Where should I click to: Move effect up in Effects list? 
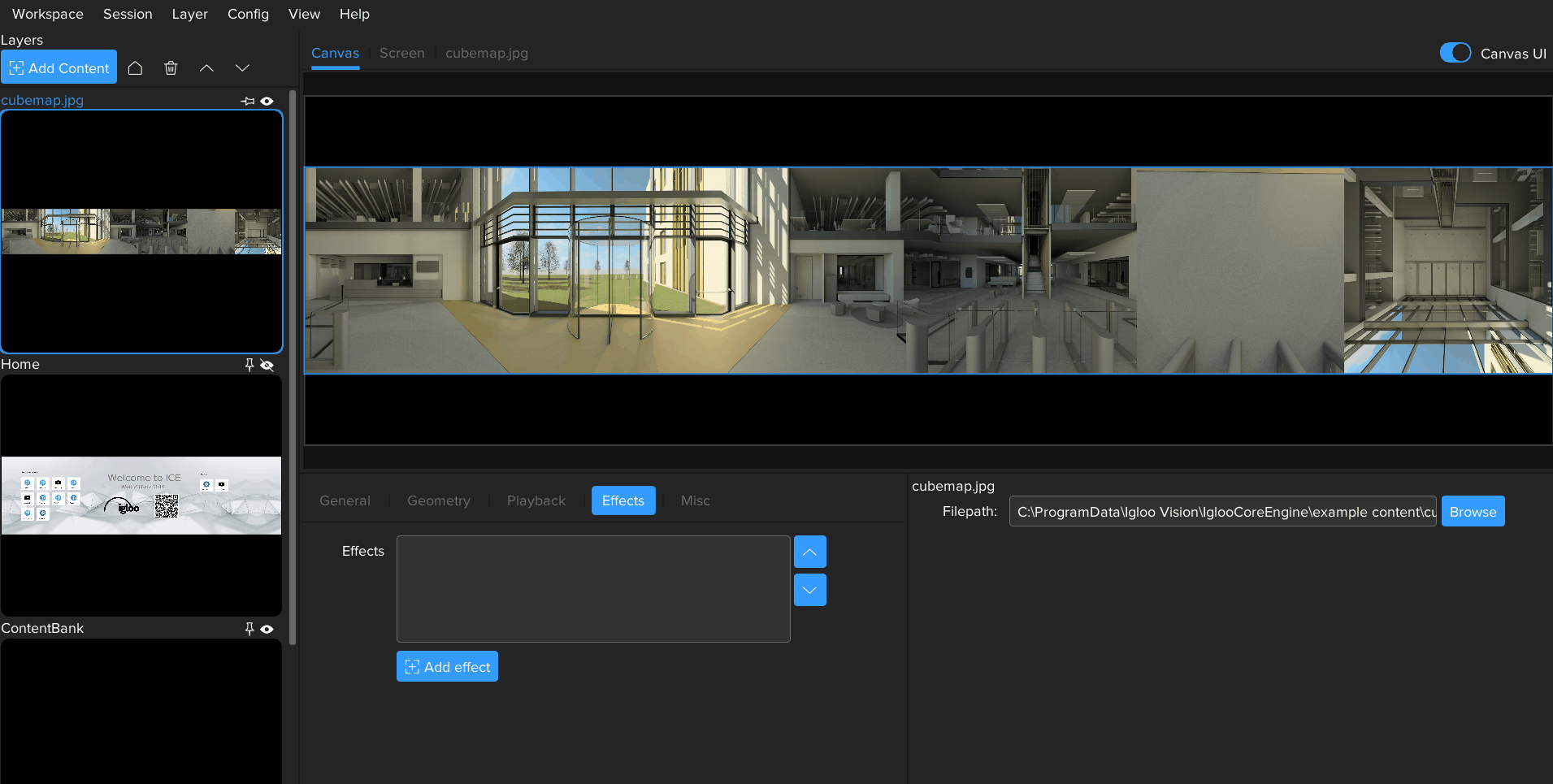click(x=809, y=552)
